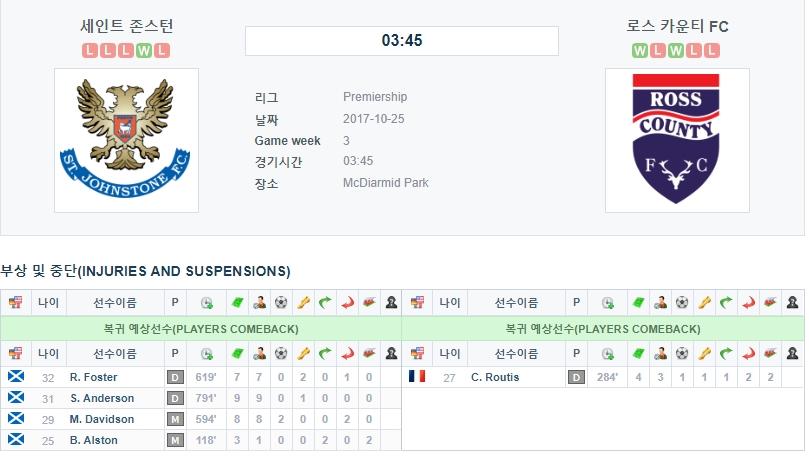Click the Ross County FC crest image
809x456 pixels.
coord(677,140)
